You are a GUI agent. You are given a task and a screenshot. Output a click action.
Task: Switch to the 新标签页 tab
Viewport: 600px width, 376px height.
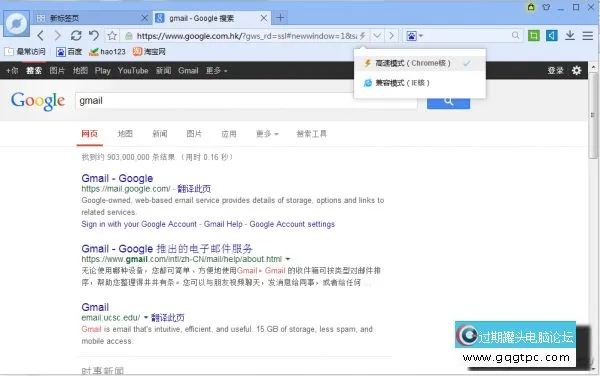pyautogui.click(x=91, y=18)
